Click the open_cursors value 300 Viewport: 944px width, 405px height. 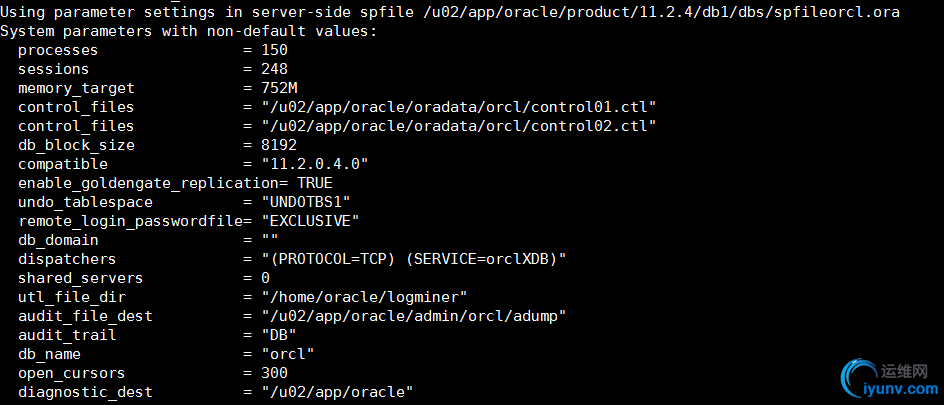pyautogui.click(x=274, y=373)
